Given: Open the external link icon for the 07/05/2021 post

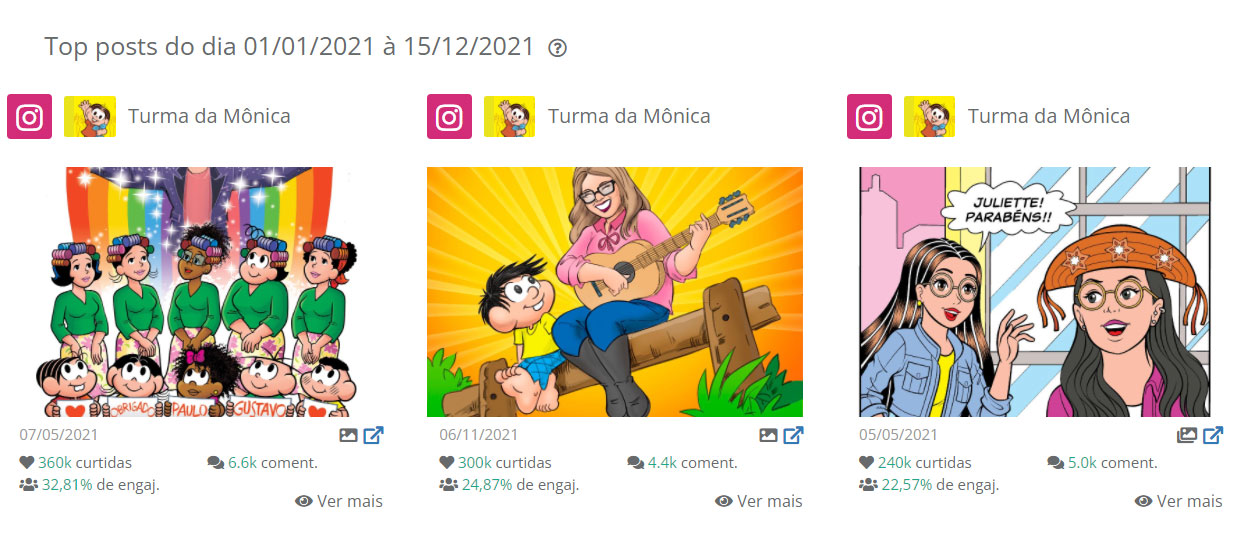Looking at the screenshot, I should pyautogui.click(x=373, y=435).
